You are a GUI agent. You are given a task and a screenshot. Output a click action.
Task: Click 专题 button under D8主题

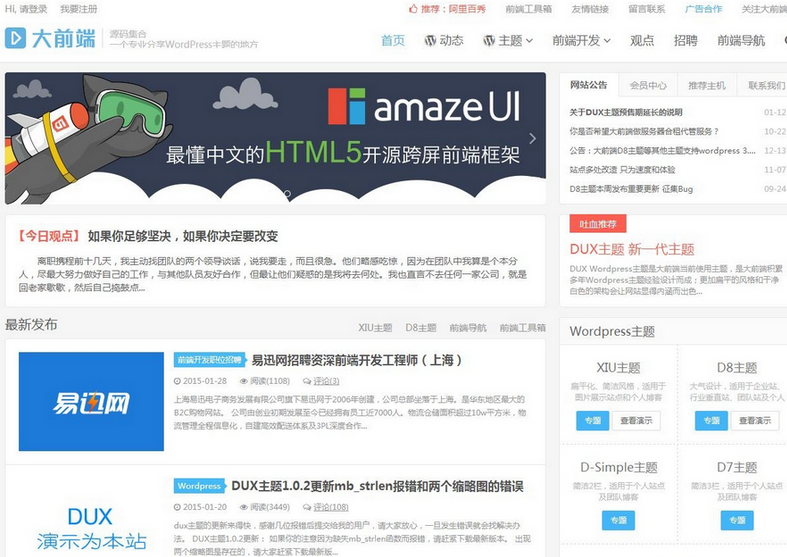[x=711, y=421]
